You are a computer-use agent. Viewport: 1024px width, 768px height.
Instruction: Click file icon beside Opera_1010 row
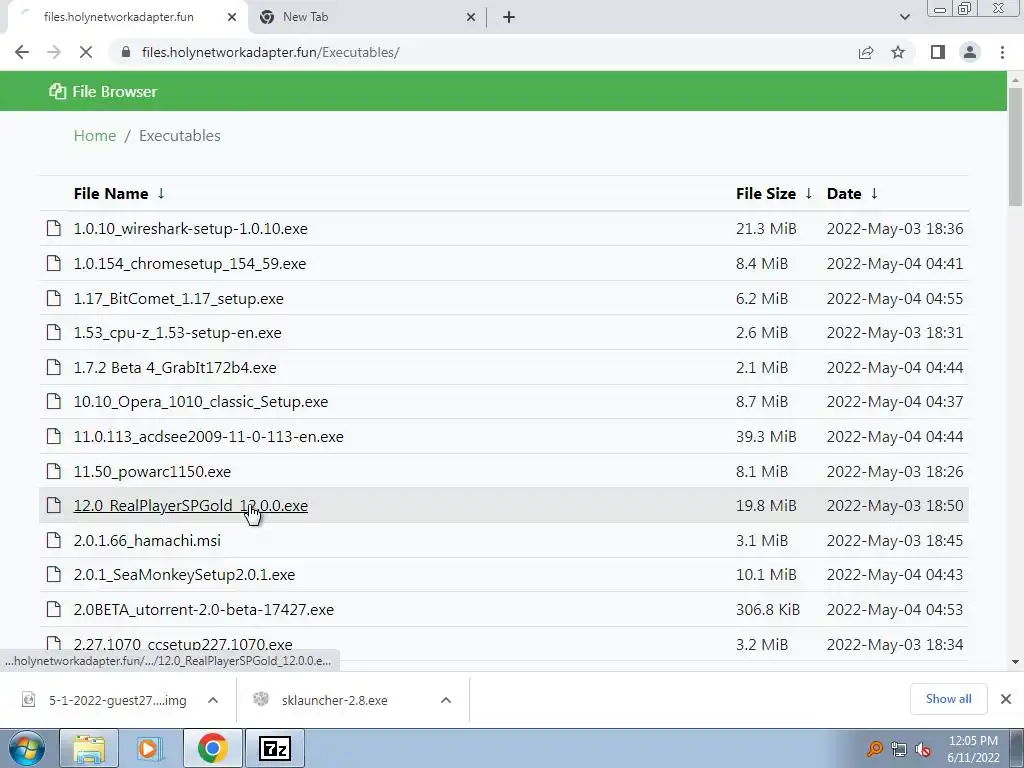54,402
